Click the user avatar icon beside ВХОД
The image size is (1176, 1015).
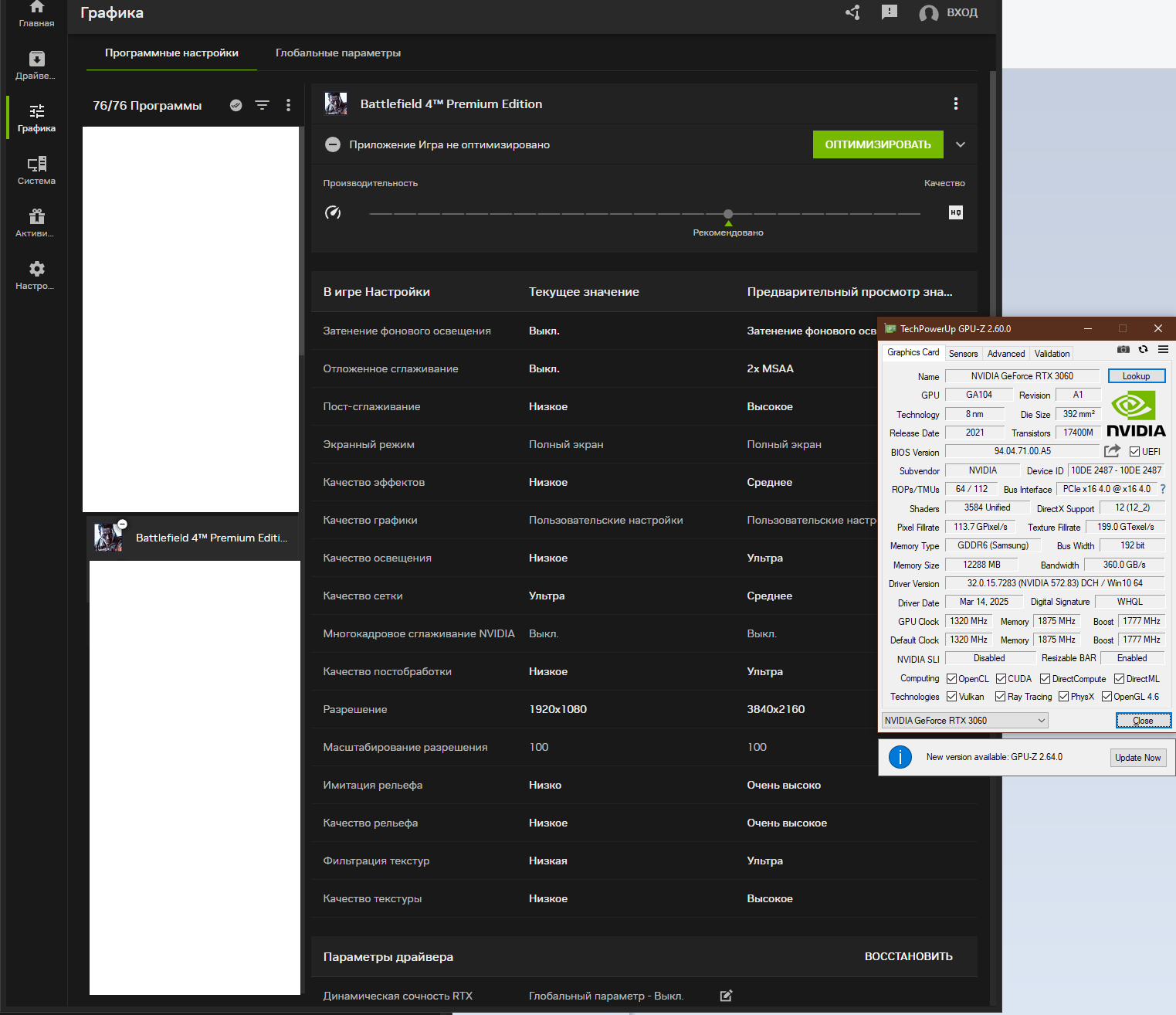click(x=929, y=13)
